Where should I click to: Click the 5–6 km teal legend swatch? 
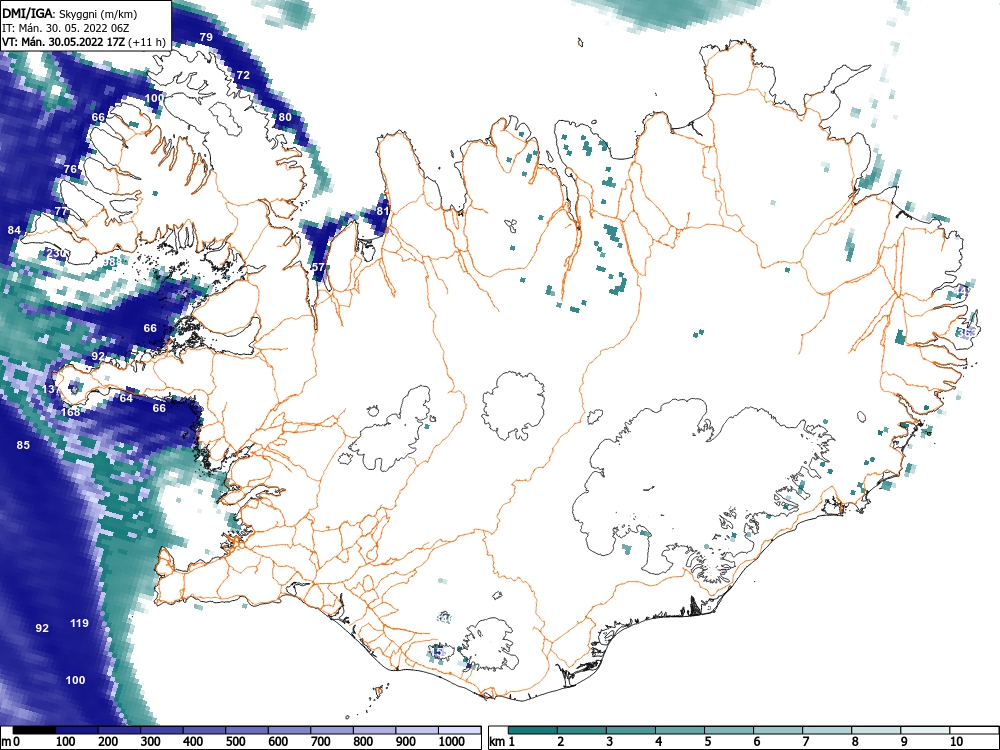point(729,730)
